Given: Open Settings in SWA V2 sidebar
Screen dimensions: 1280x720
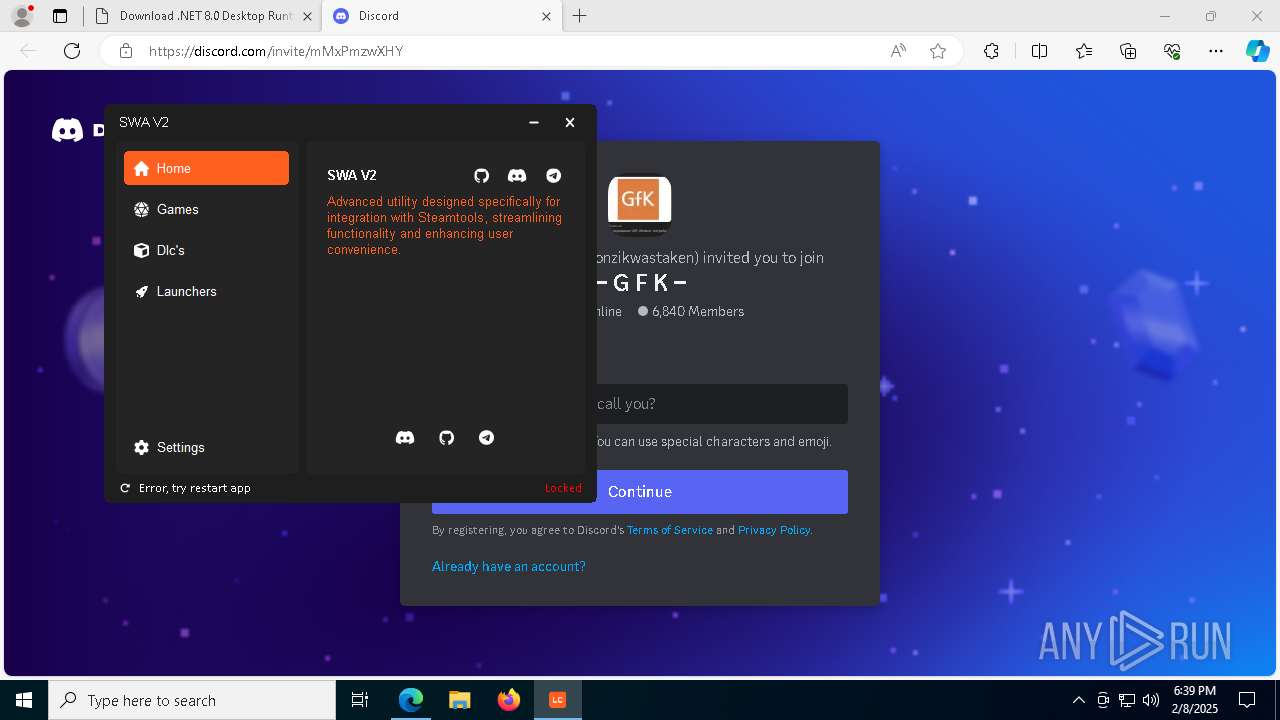Looking at the screenshot, I should (x=206, y=447).
